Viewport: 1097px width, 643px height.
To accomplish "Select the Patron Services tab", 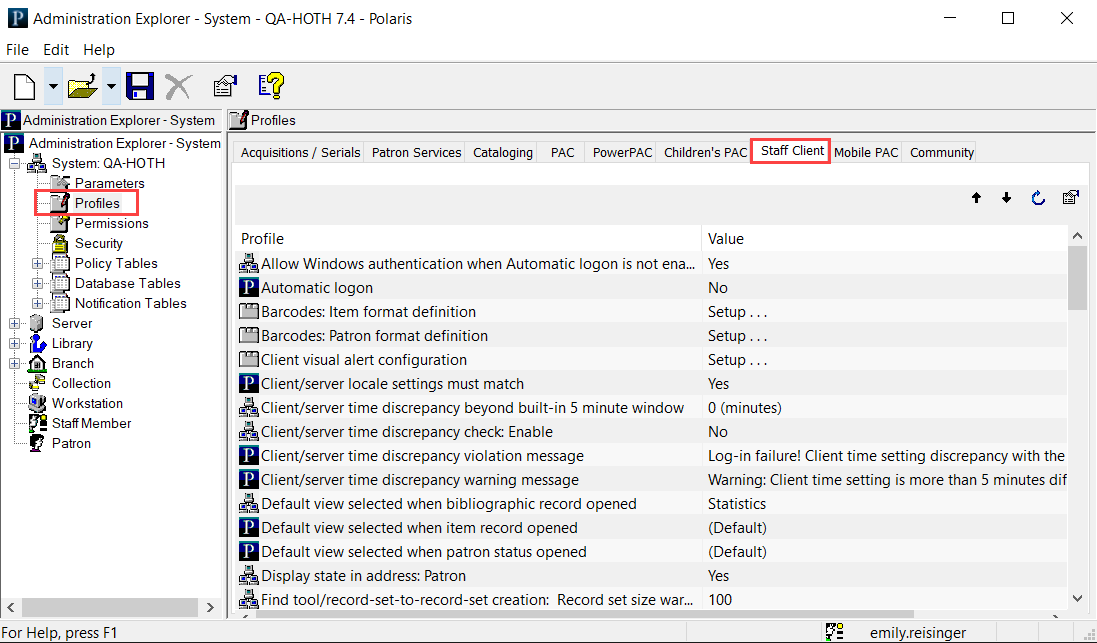I will [x=416, y=153].
